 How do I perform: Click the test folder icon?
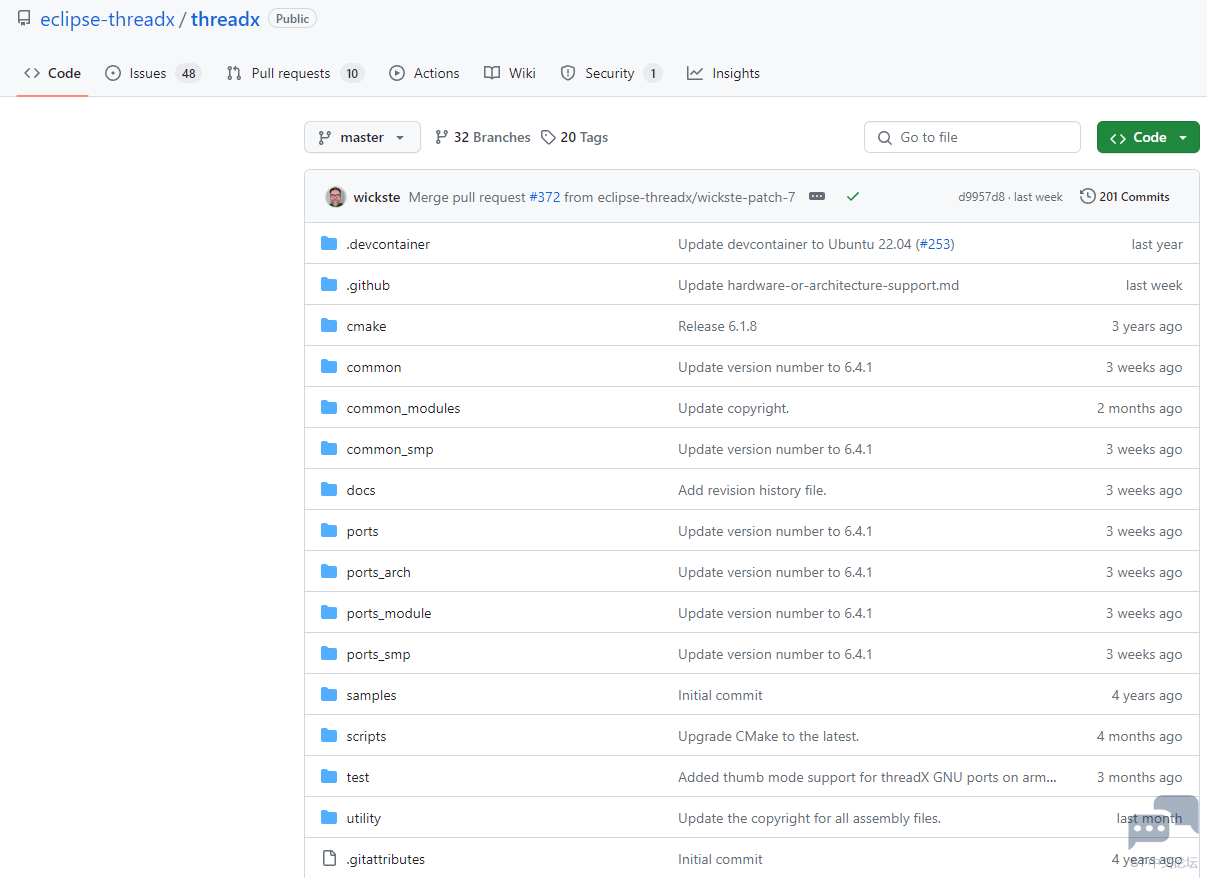(329, 777)
